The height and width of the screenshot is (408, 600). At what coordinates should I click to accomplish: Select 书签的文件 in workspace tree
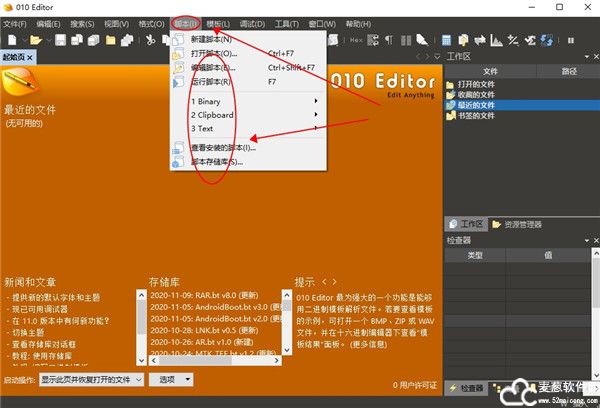476,115
